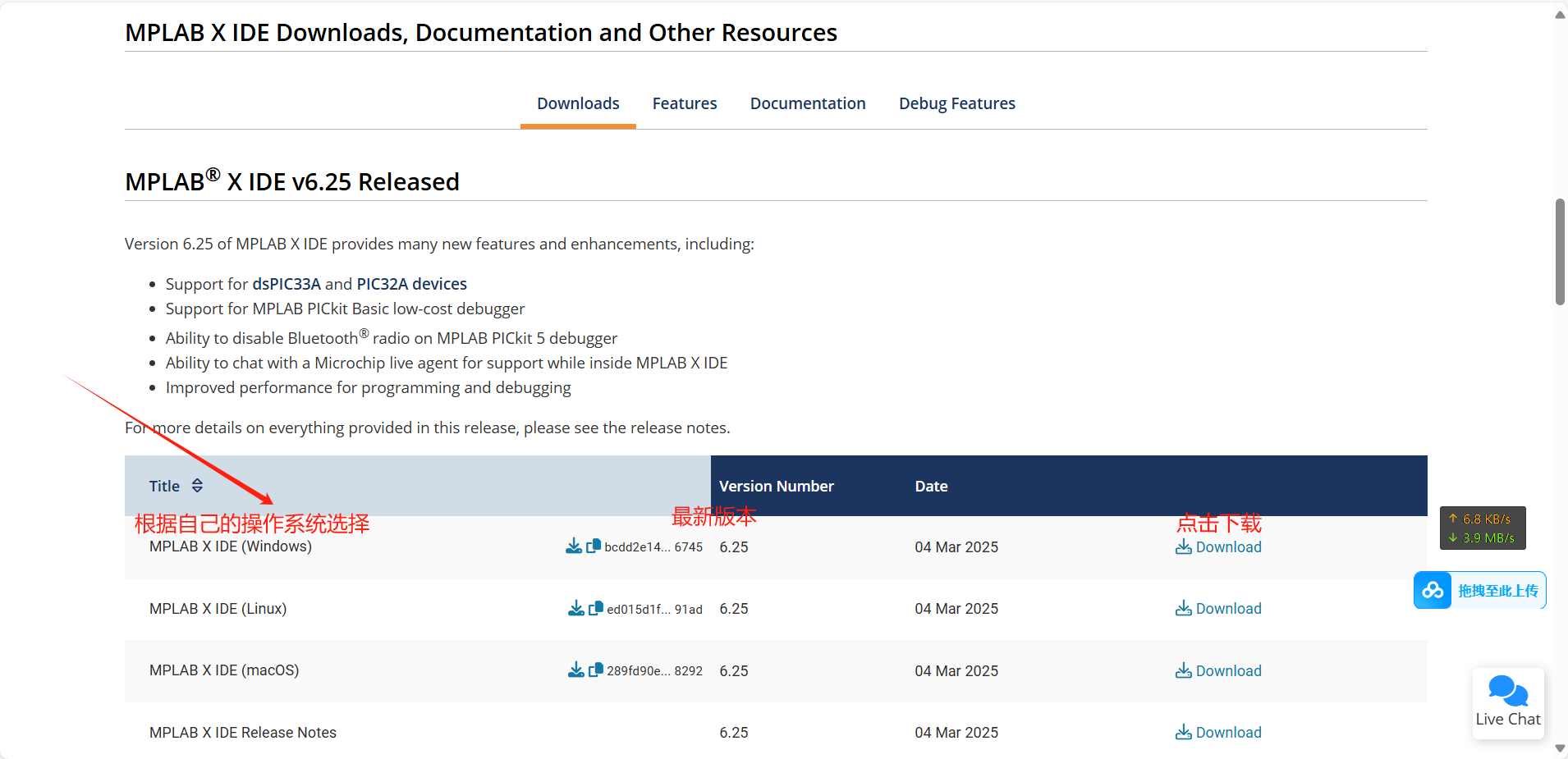Screen dimensions: 1568x759
Task: Click the network speed monitor widget
Action: click(x=1483, y=528)
